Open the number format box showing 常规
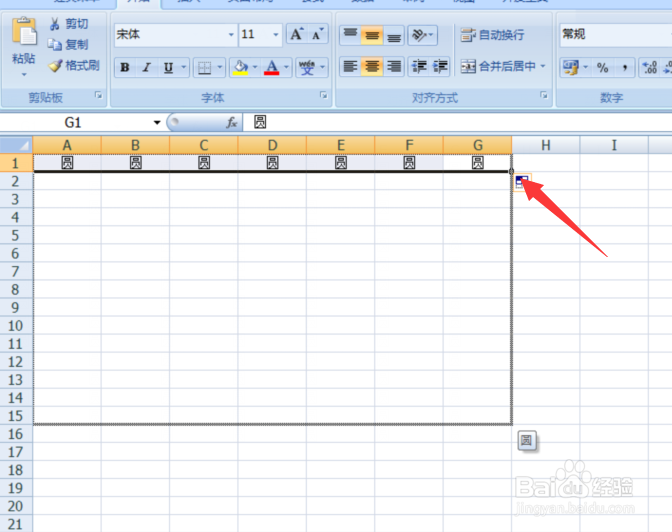 [615, 34]
